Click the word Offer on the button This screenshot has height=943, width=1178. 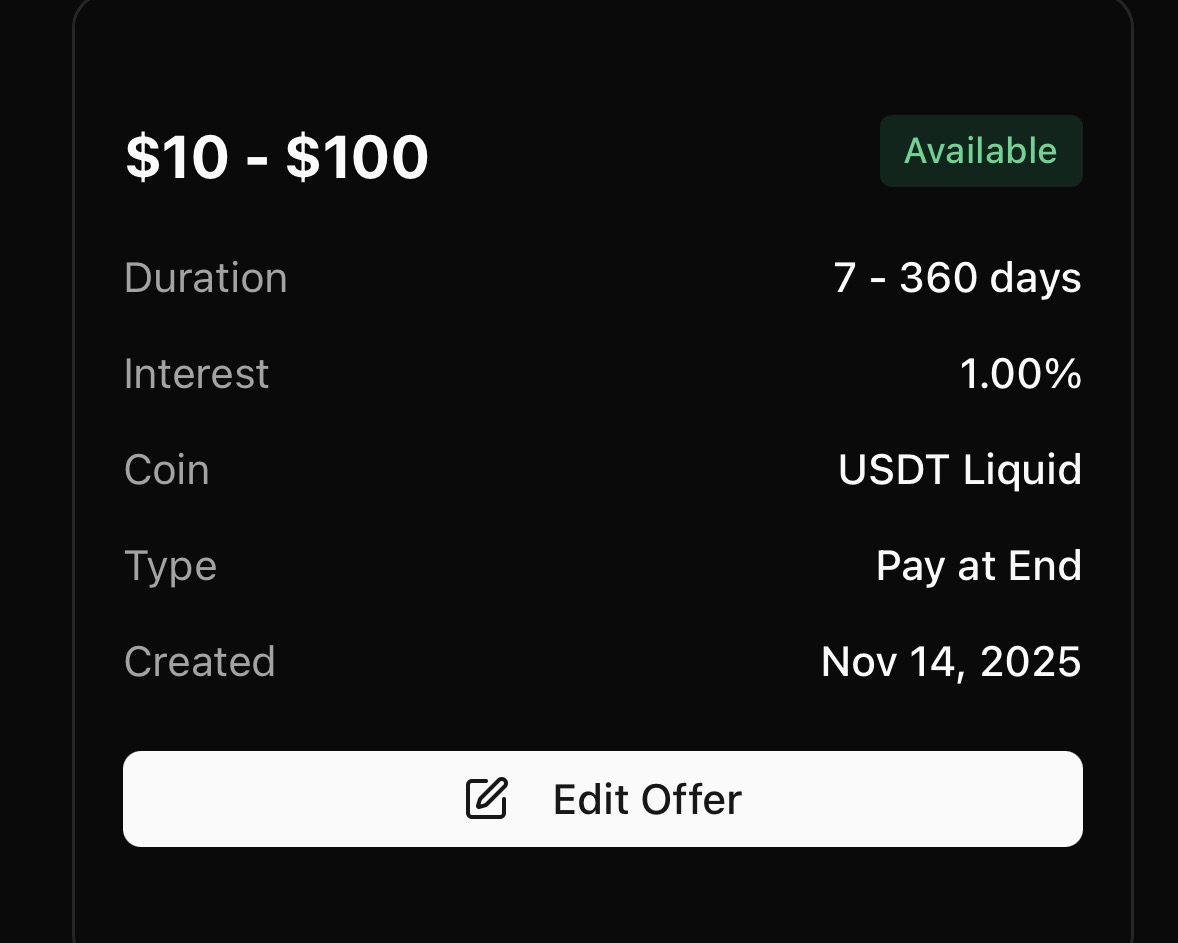point(691,800)
